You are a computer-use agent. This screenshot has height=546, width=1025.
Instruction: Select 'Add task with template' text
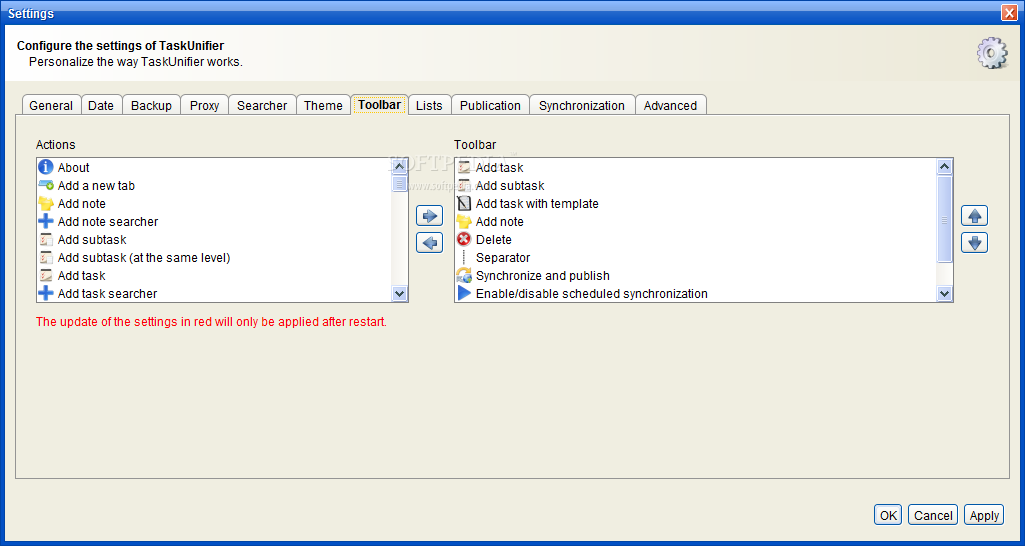[537, 203]
